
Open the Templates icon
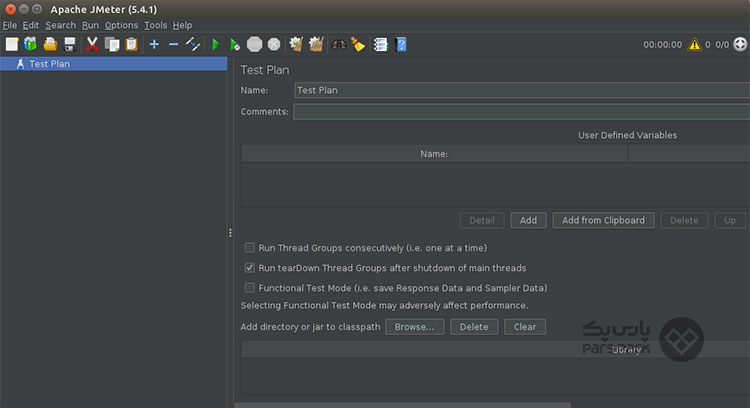point(31,44)
